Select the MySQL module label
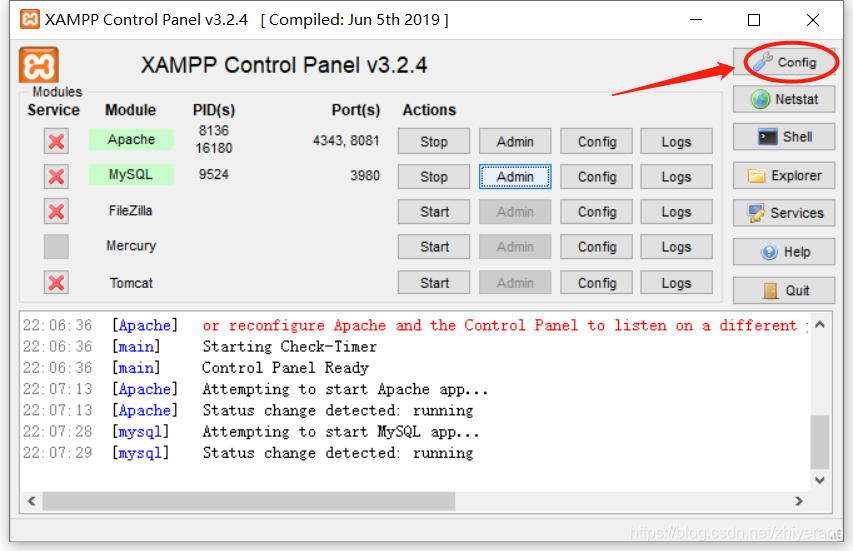The width and height of the screenshot is (853, 551). [x=131, y=175]
